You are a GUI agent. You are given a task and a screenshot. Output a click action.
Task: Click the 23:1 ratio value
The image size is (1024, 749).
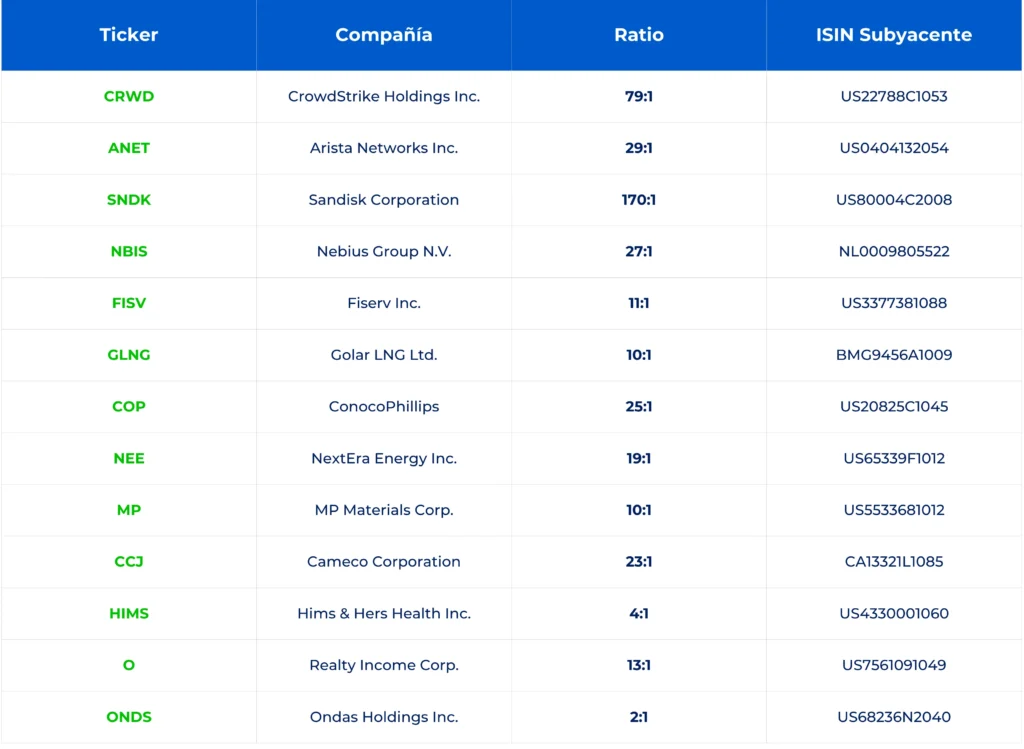click(x=639, y=562)
